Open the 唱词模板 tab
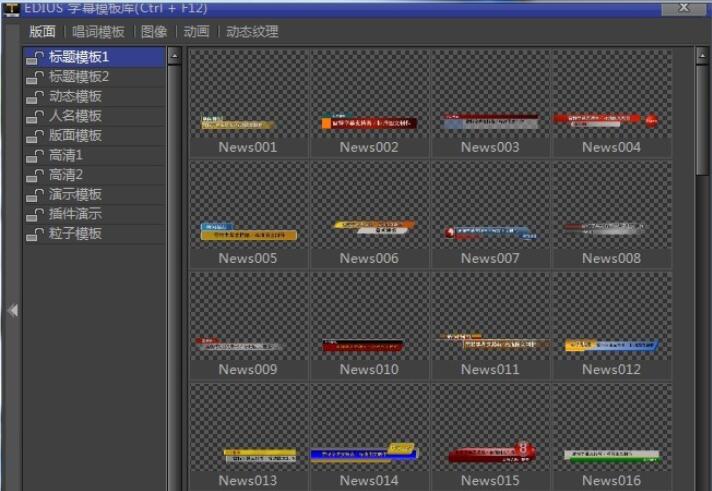Image resolution: width=712 pixels, height=491 pixels. [x=98, y=31]
